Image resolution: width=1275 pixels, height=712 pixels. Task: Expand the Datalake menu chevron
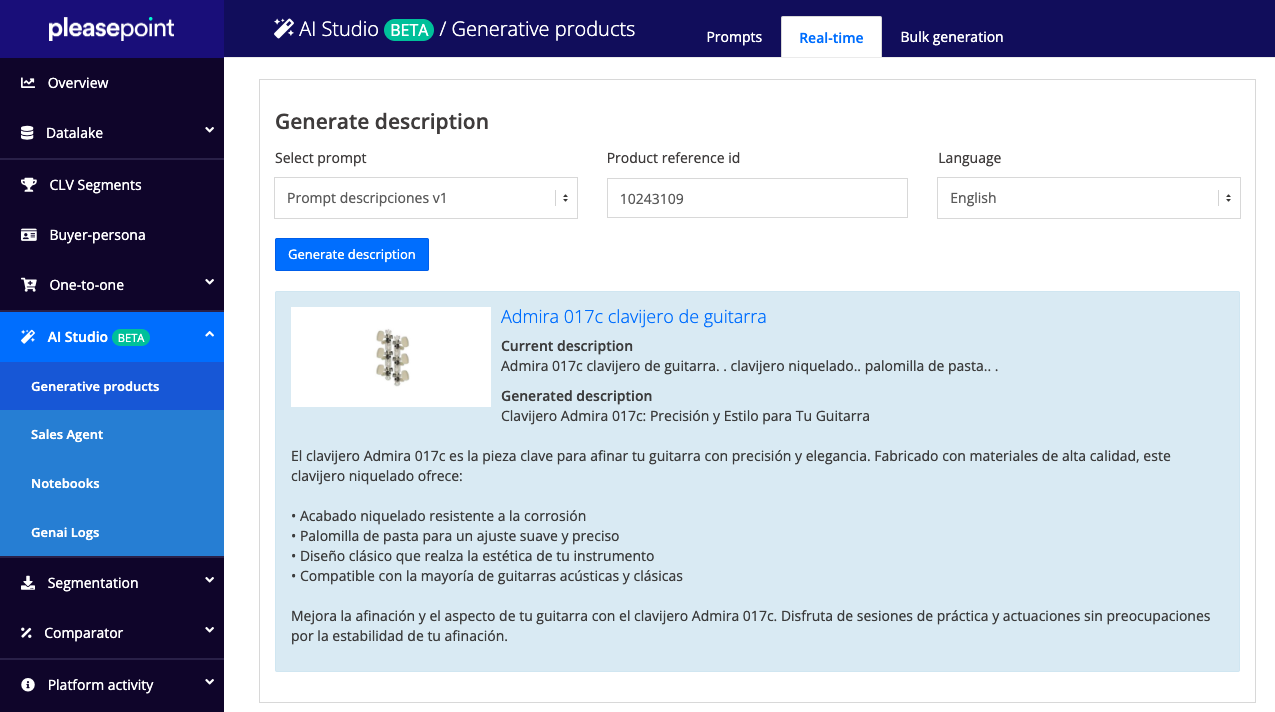pos(209,130)
